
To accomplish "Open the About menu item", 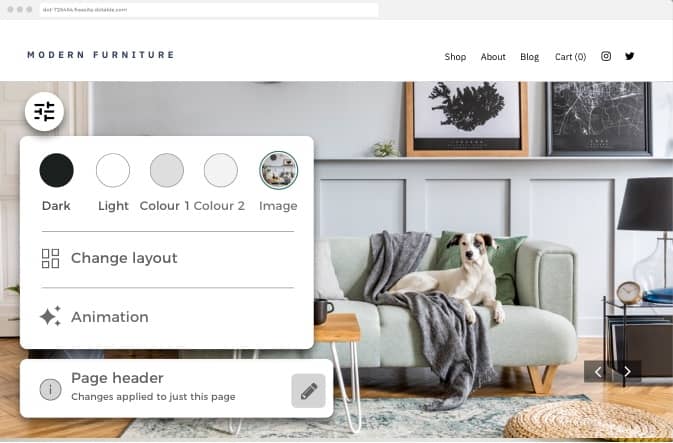I will click(x=493, y=57).
